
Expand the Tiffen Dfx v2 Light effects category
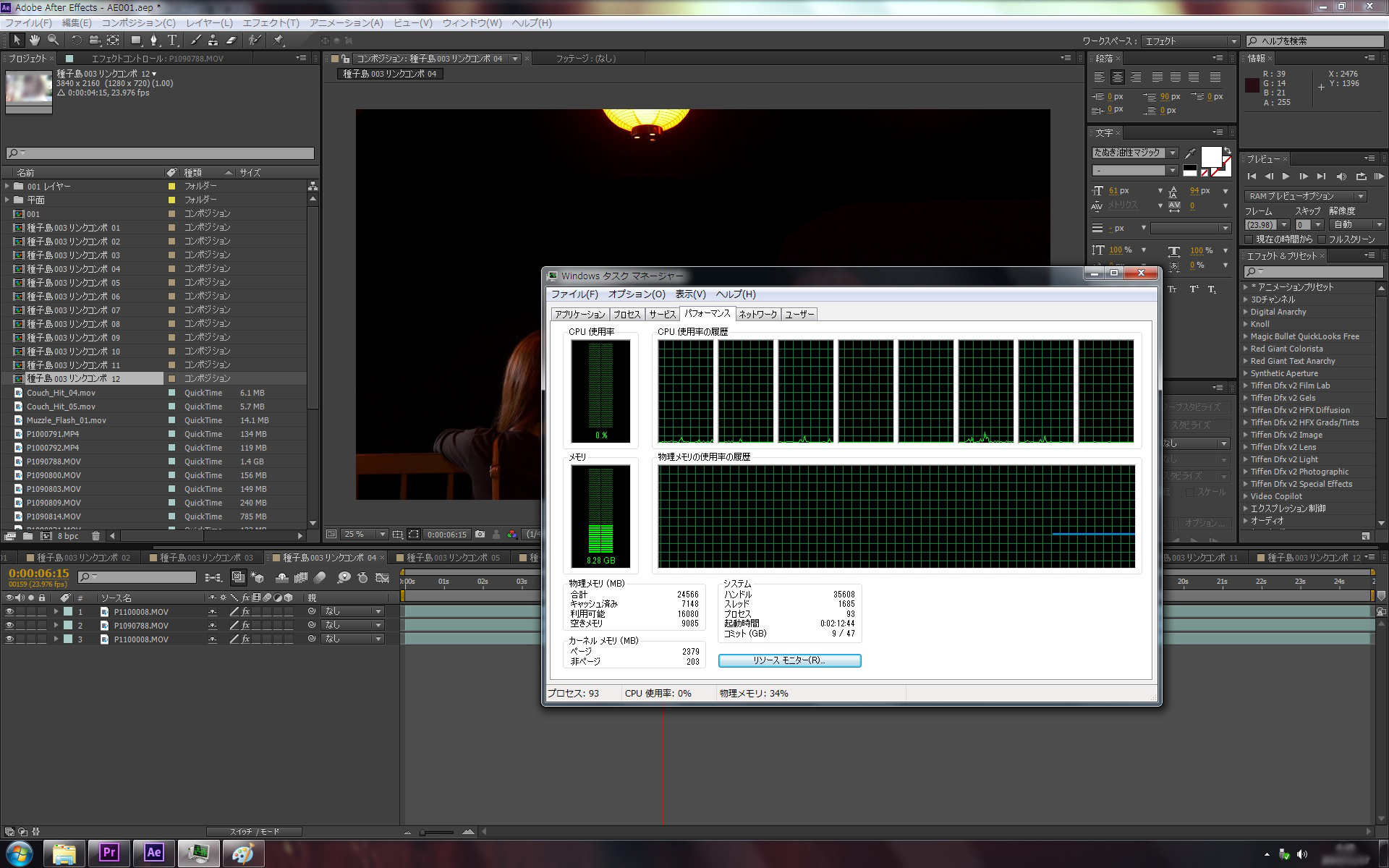tap(1246, 460)
